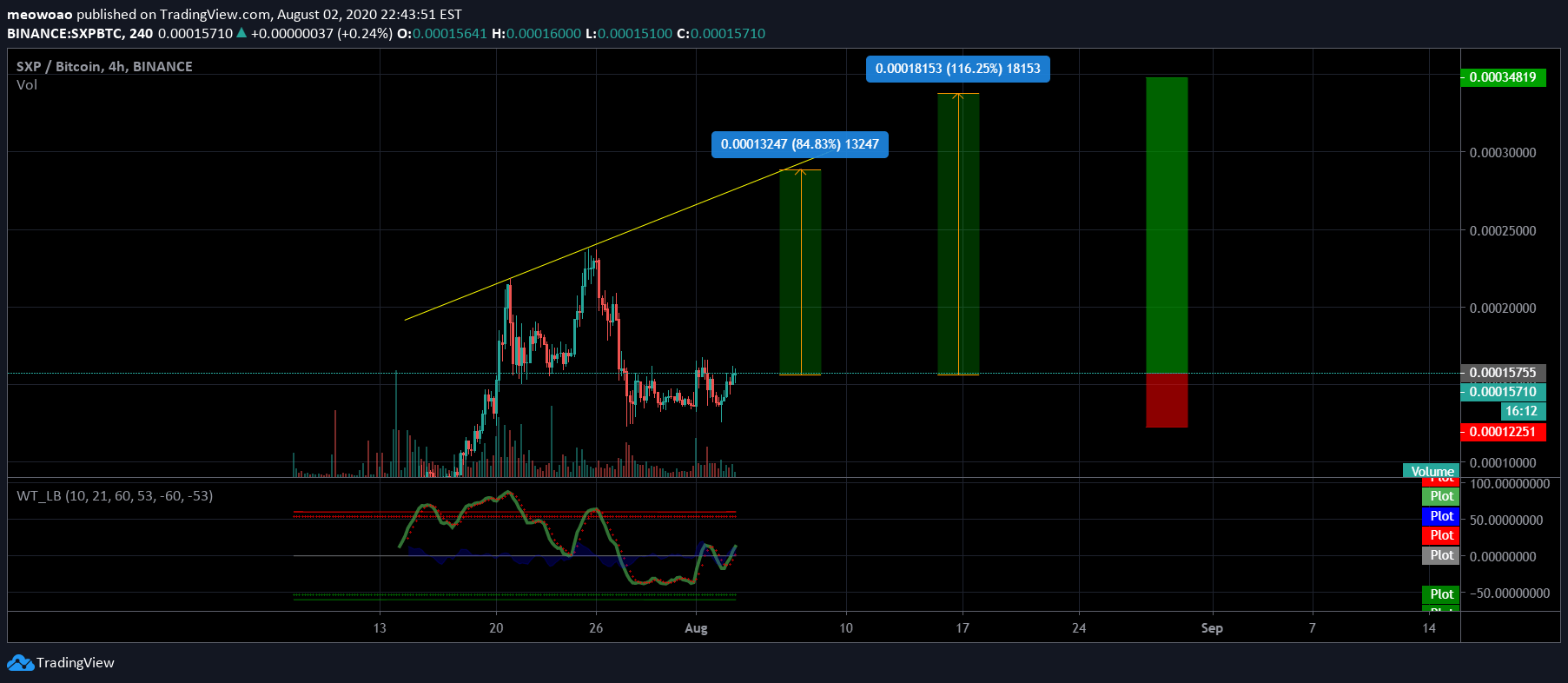Select the red stop-loss zone of position
The height and width of the screenshot is (683, 1568).
point(1167,401)
